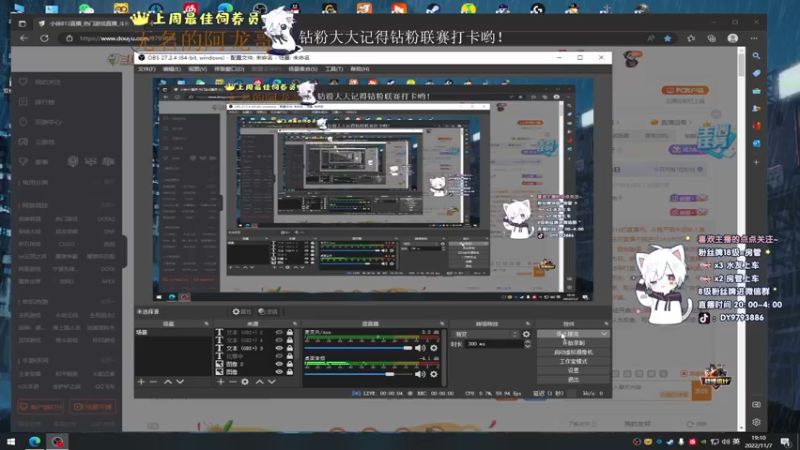Pop out the Sources dock header icon
800x450 pixels.
tap(295, 324)
